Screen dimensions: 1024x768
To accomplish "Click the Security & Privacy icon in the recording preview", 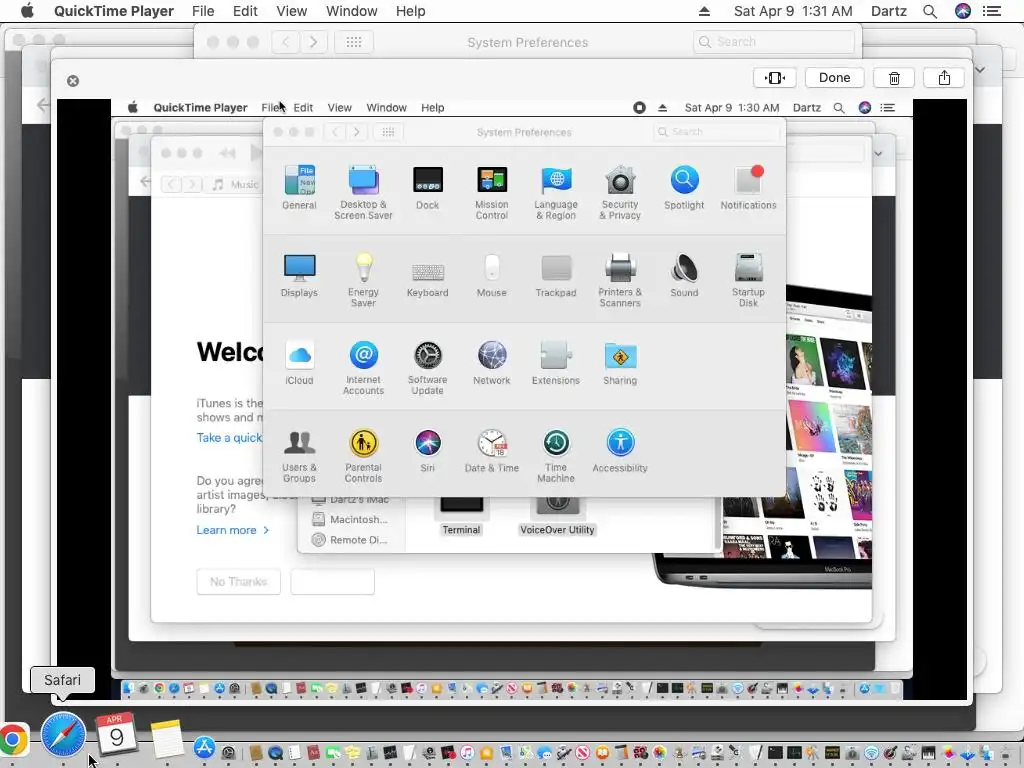I will pos(620,180).
